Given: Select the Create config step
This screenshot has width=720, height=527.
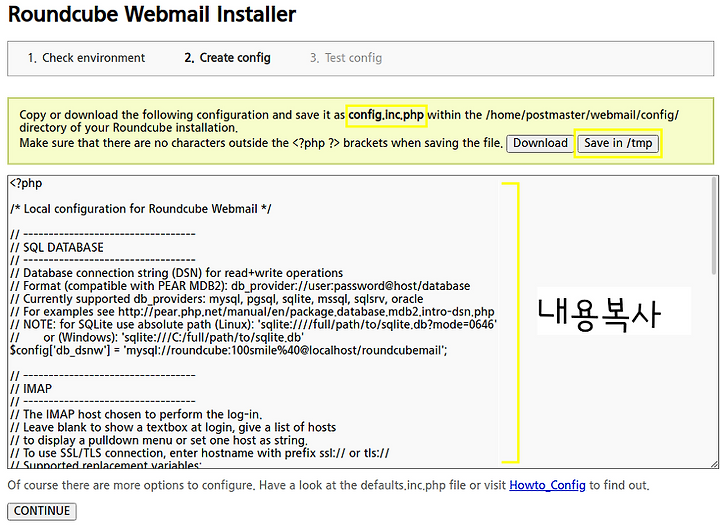Looking at the screenshot, I should coord(227,58).
